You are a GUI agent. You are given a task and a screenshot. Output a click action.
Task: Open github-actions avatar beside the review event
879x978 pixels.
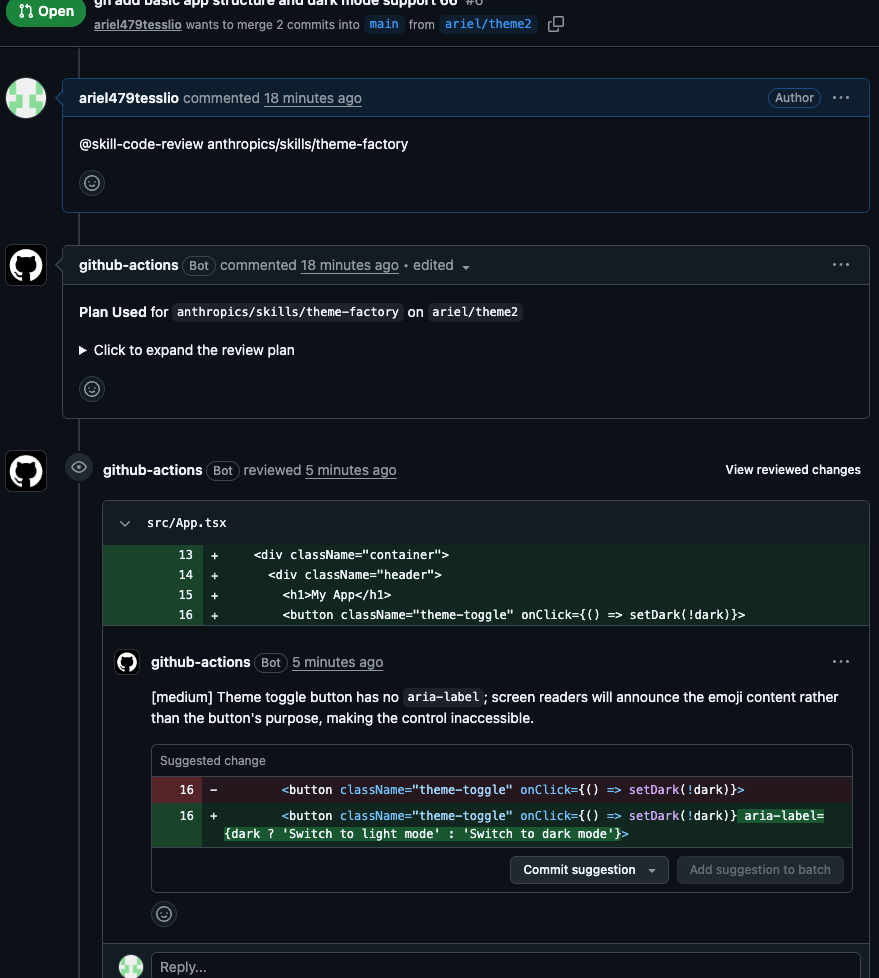point(26,471)
